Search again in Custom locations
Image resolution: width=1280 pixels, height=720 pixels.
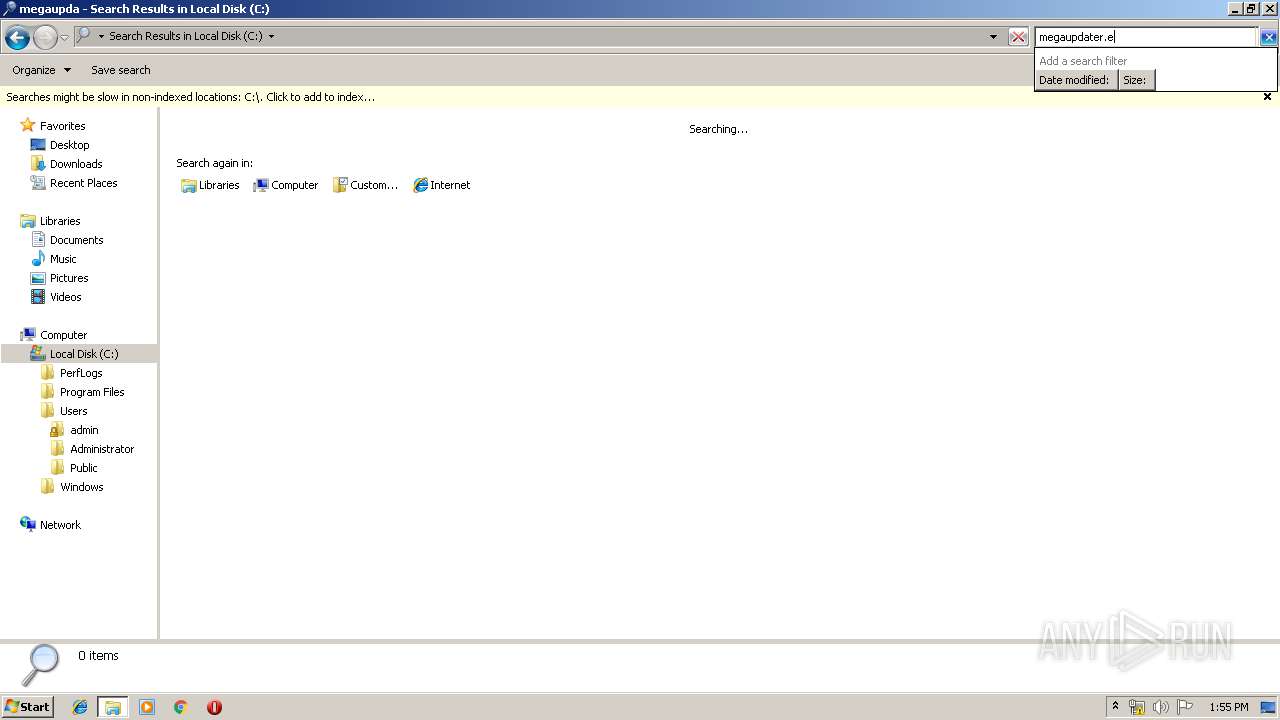tap(365, 185)
